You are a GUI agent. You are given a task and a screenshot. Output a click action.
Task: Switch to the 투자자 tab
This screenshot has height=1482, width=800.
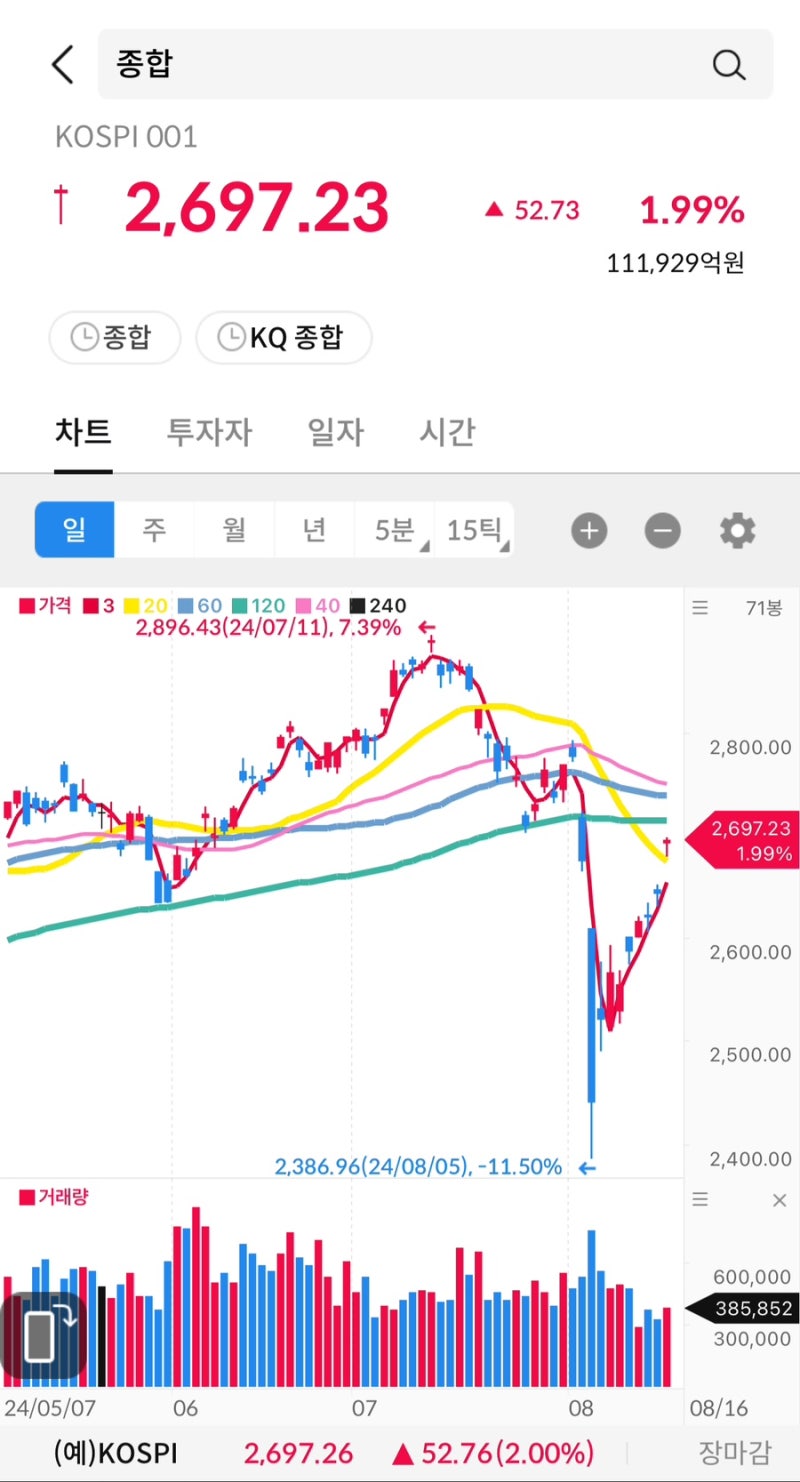[208, 432]
